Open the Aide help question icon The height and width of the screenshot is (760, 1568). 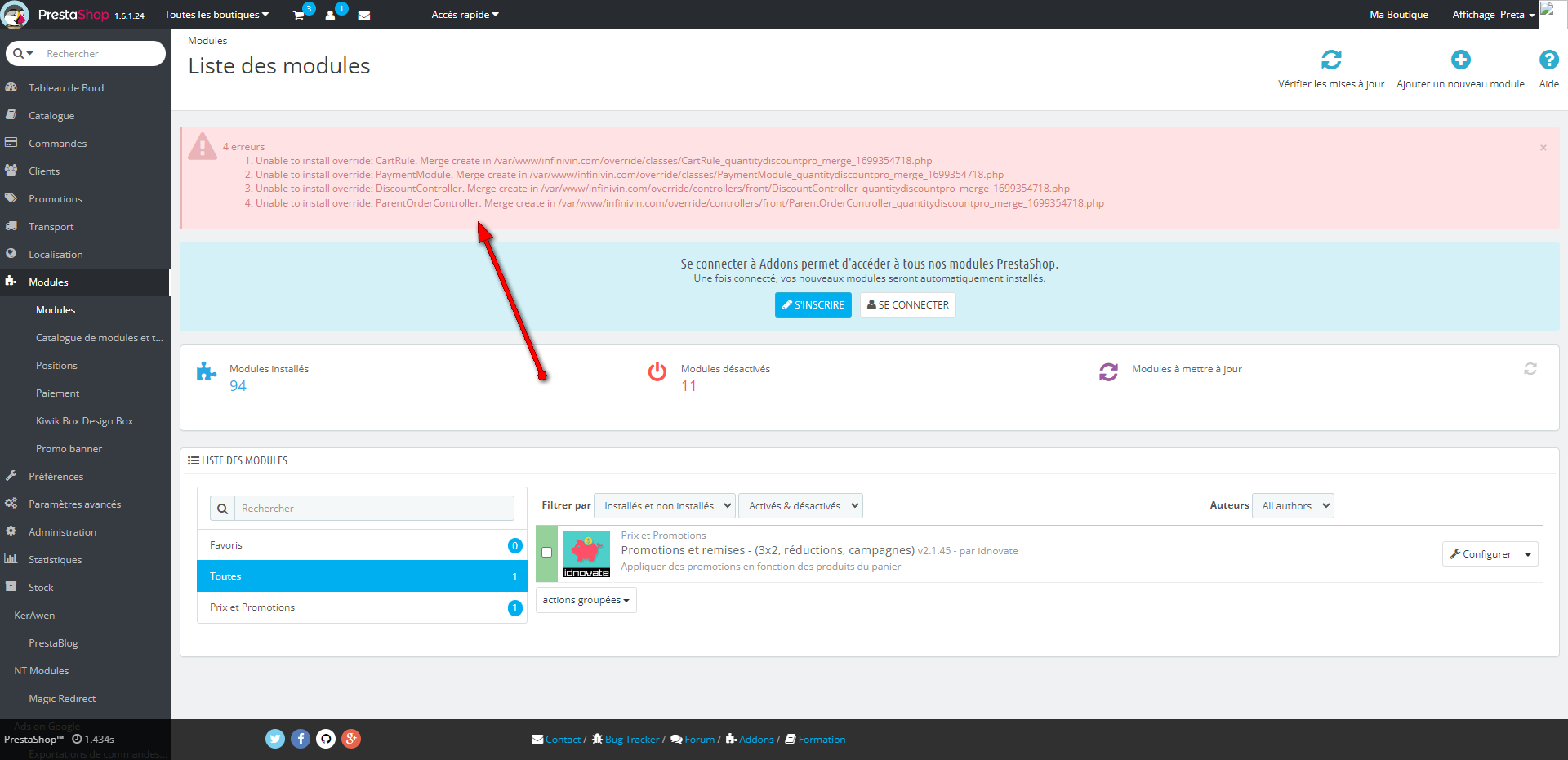coord(1548,60)
